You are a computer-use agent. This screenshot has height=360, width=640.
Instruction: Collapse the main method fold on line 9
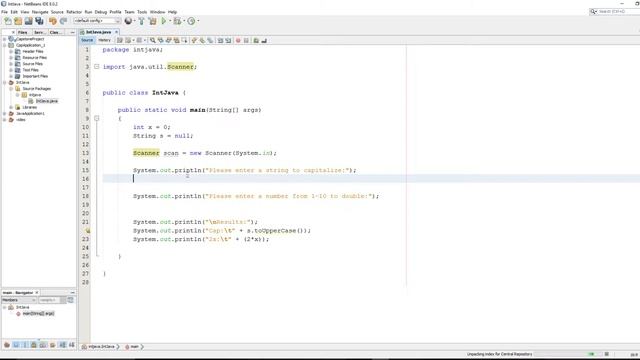97,118
